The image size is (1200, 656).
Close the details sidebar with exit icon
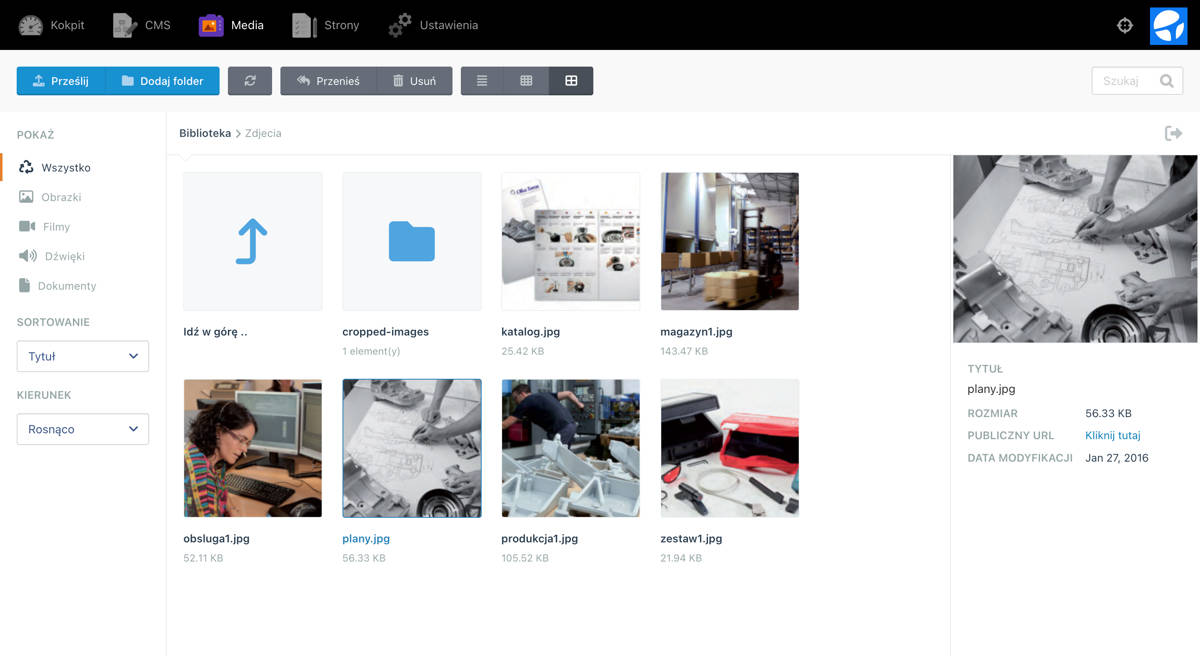pos(1174,133)
